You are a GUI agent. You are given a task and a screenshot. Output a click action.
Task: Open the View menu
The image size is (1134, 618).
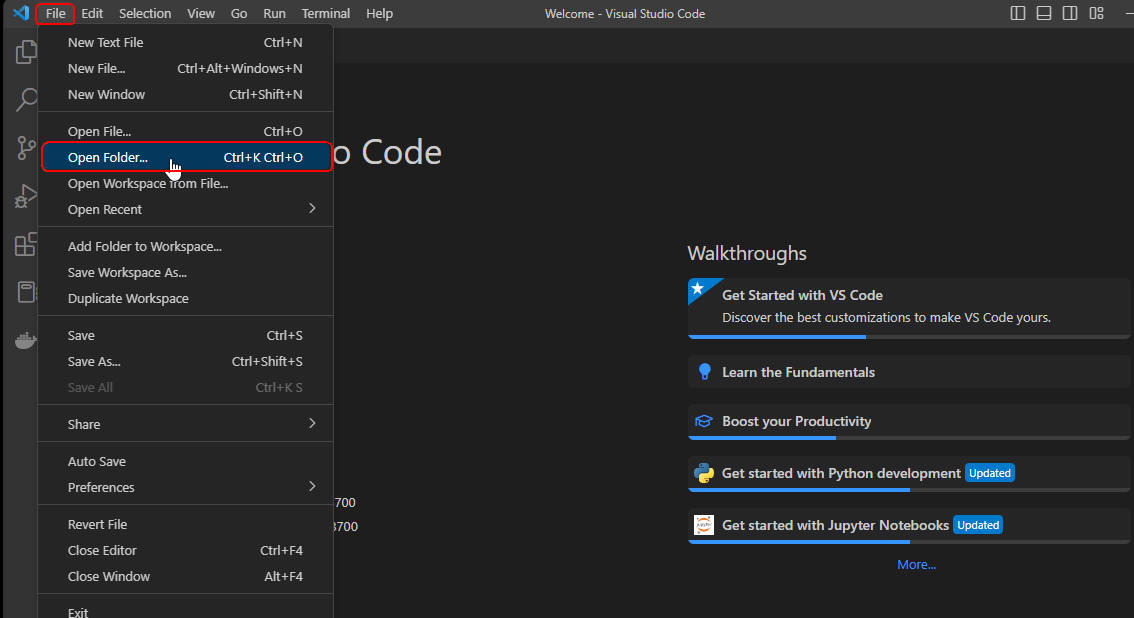pos(201,13)
